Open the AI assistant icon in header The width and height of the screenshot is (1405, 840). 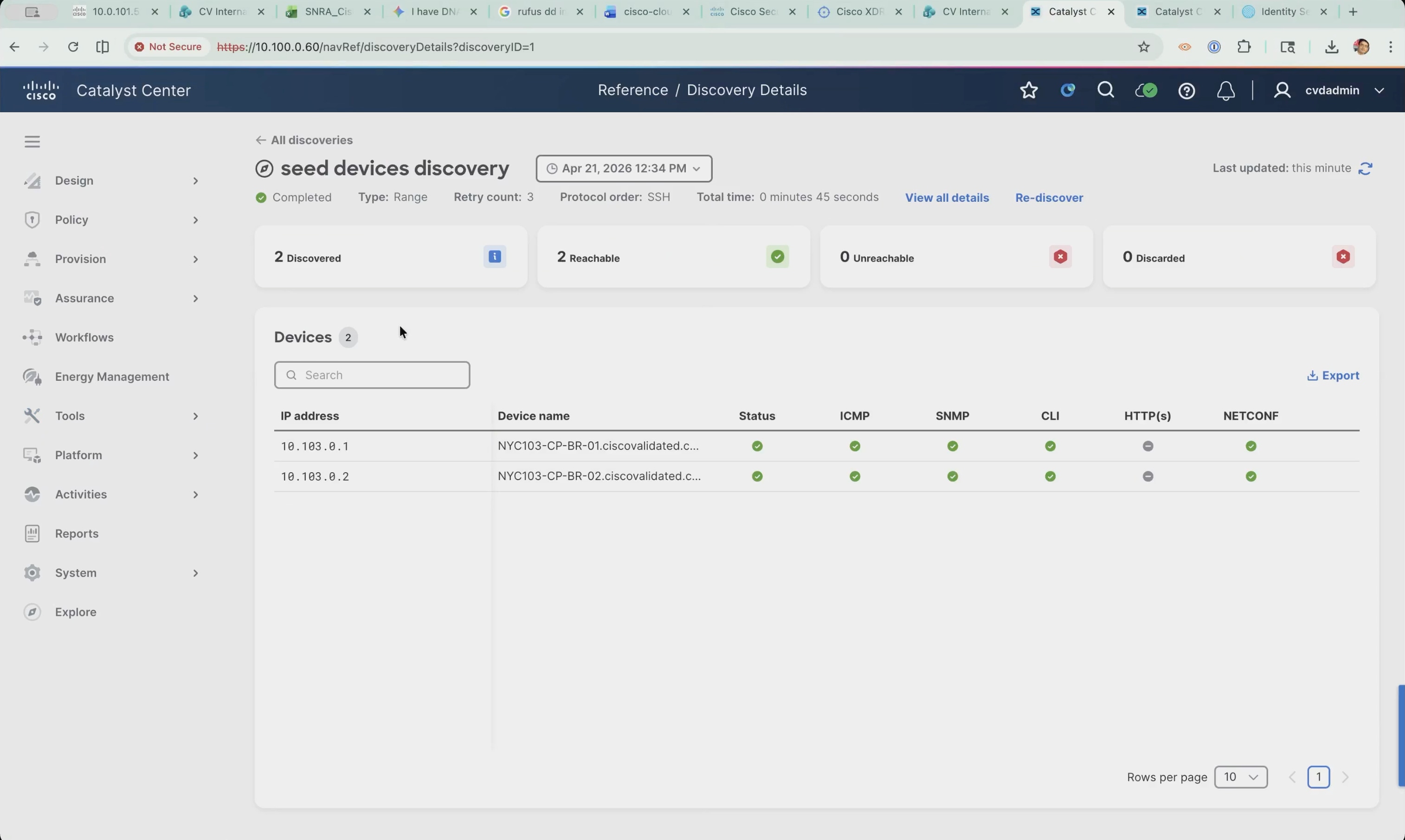[x=1068, y=90]
